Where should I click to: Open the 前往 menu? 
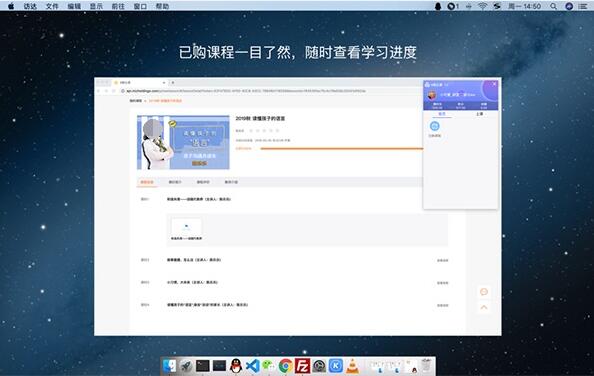click(118, 6)
